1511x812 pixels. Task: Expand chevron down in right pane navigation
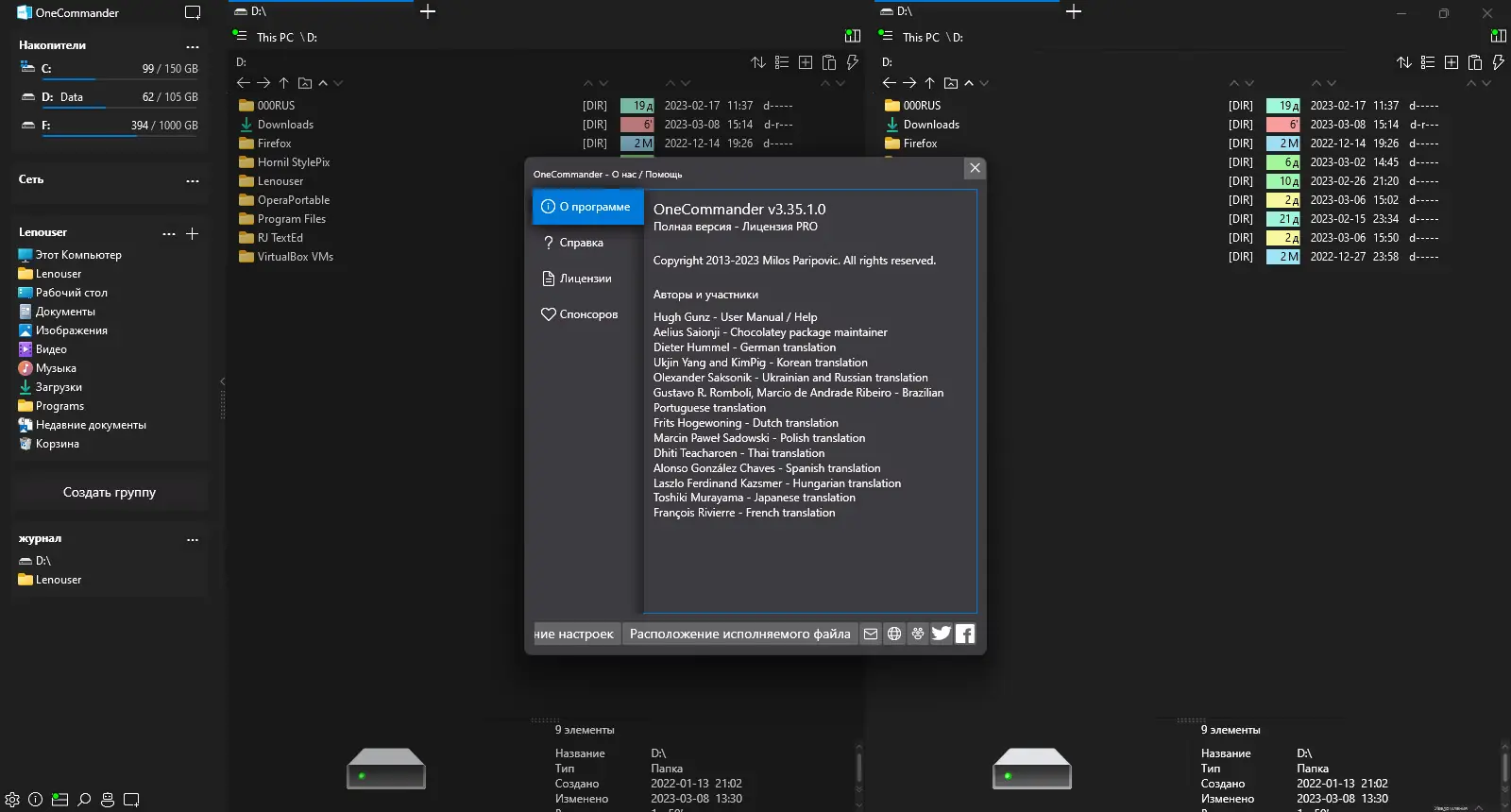pyautogui.click(x=984, y=83)
